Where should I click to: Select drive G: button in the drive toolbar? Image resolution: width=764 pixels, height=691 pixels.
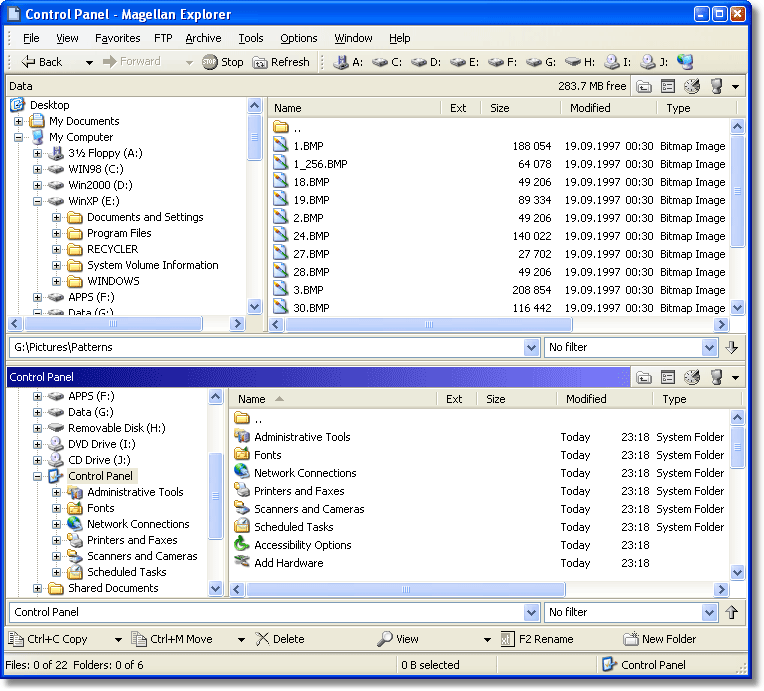point(541,62)
